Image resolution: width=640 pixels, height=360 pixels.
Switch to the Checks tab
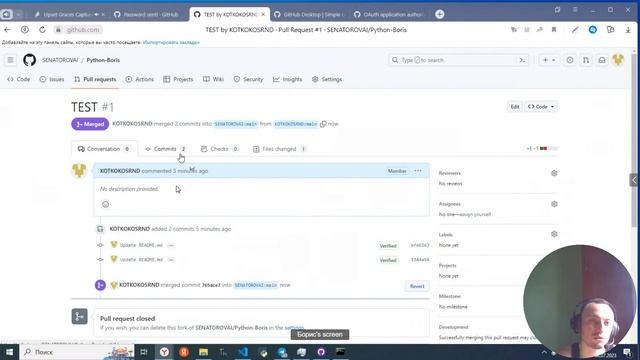220,149
